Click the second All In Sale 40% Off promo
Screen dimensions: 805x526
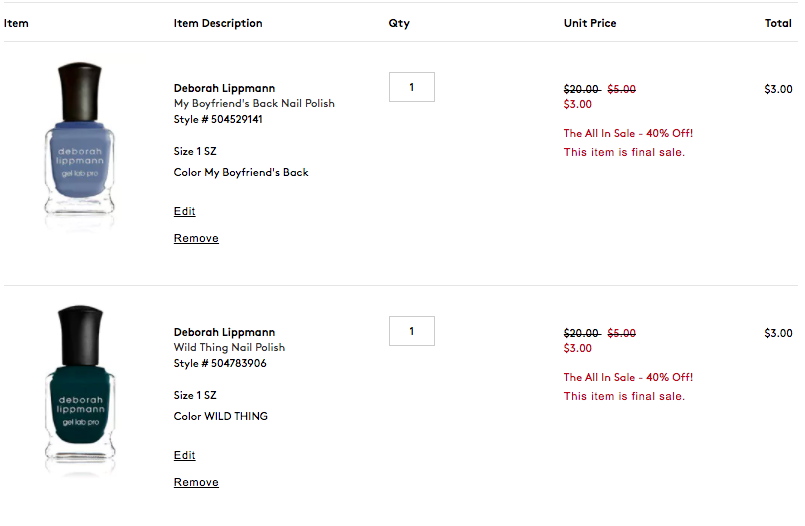pyautogui.click(x=628, y=377)
